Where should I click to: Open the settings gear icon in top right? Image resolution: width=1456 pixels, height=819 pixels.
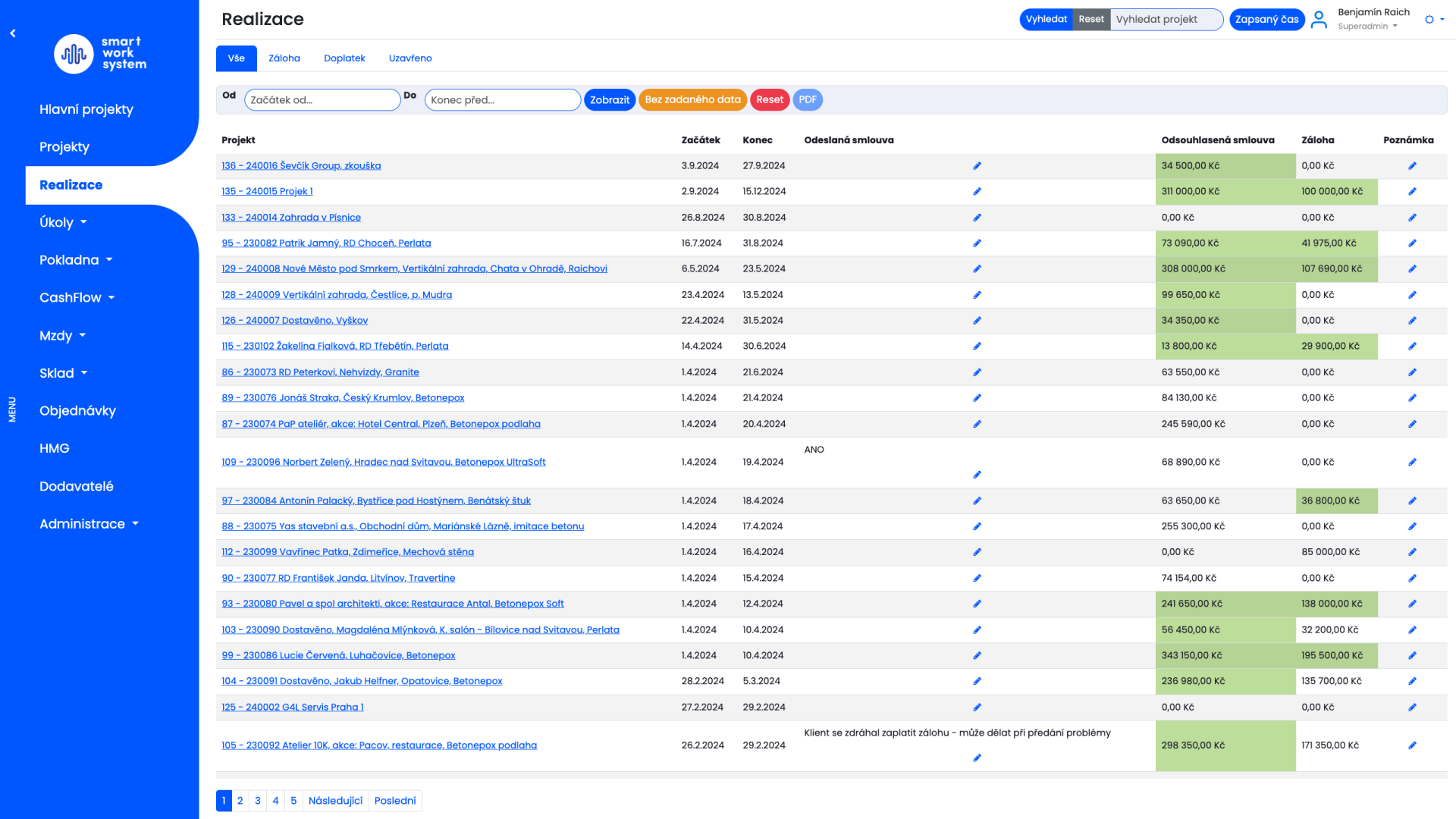(1429, 20)
